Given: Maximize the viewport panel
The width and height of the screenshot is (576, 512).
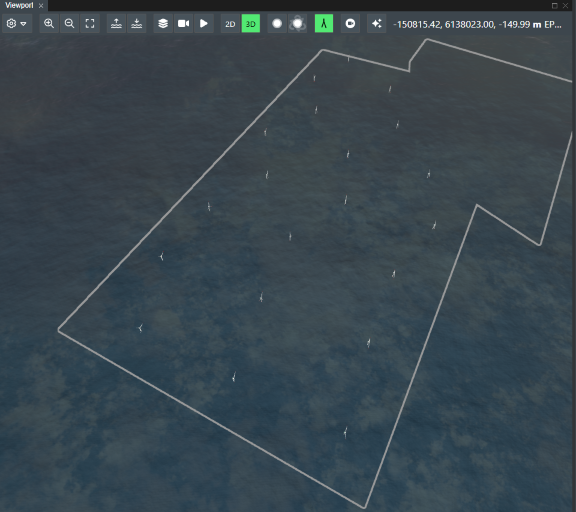Looking at the screenshot, I should (555, 6).
